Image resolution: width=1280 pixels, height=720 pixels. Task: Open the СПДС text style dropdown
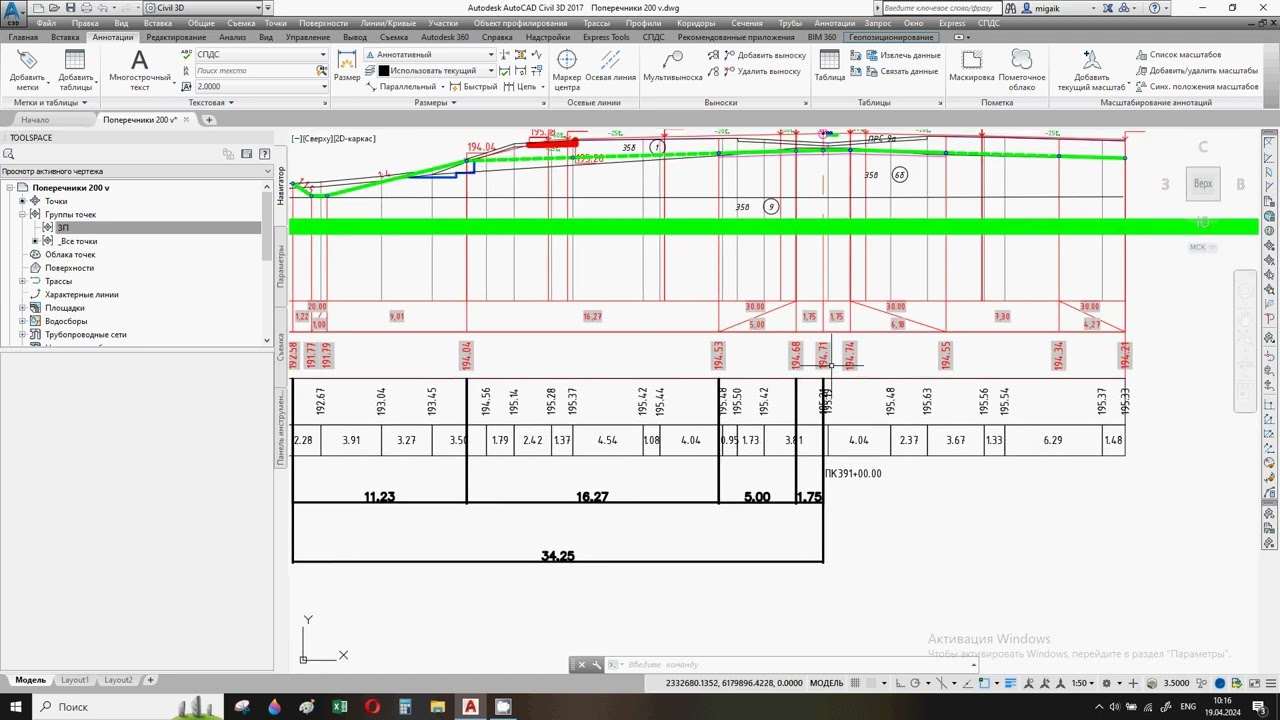click(323, 55)
